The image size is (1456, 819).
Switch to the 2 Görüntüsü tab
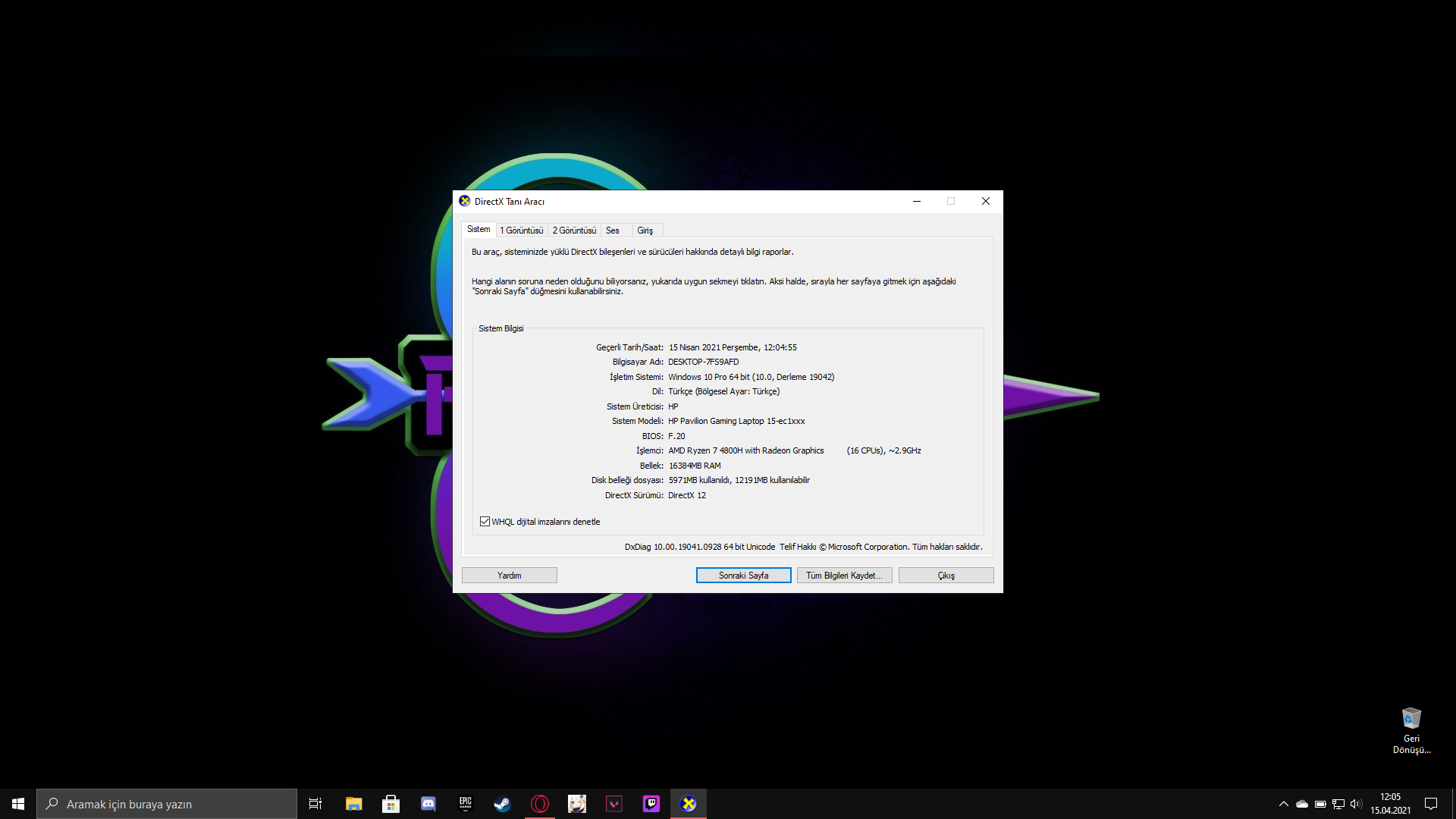tap(574, 231)
